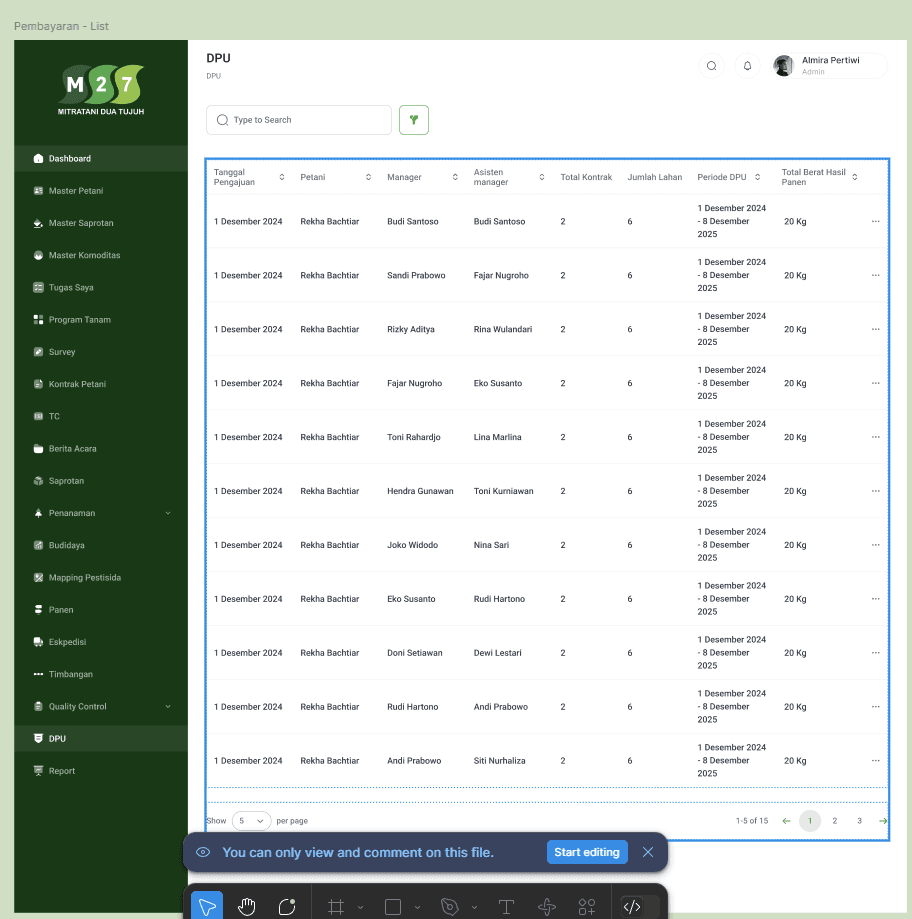Click the Master Saprotan icon
The image size is (912, 919).
(x=38, y=223)
